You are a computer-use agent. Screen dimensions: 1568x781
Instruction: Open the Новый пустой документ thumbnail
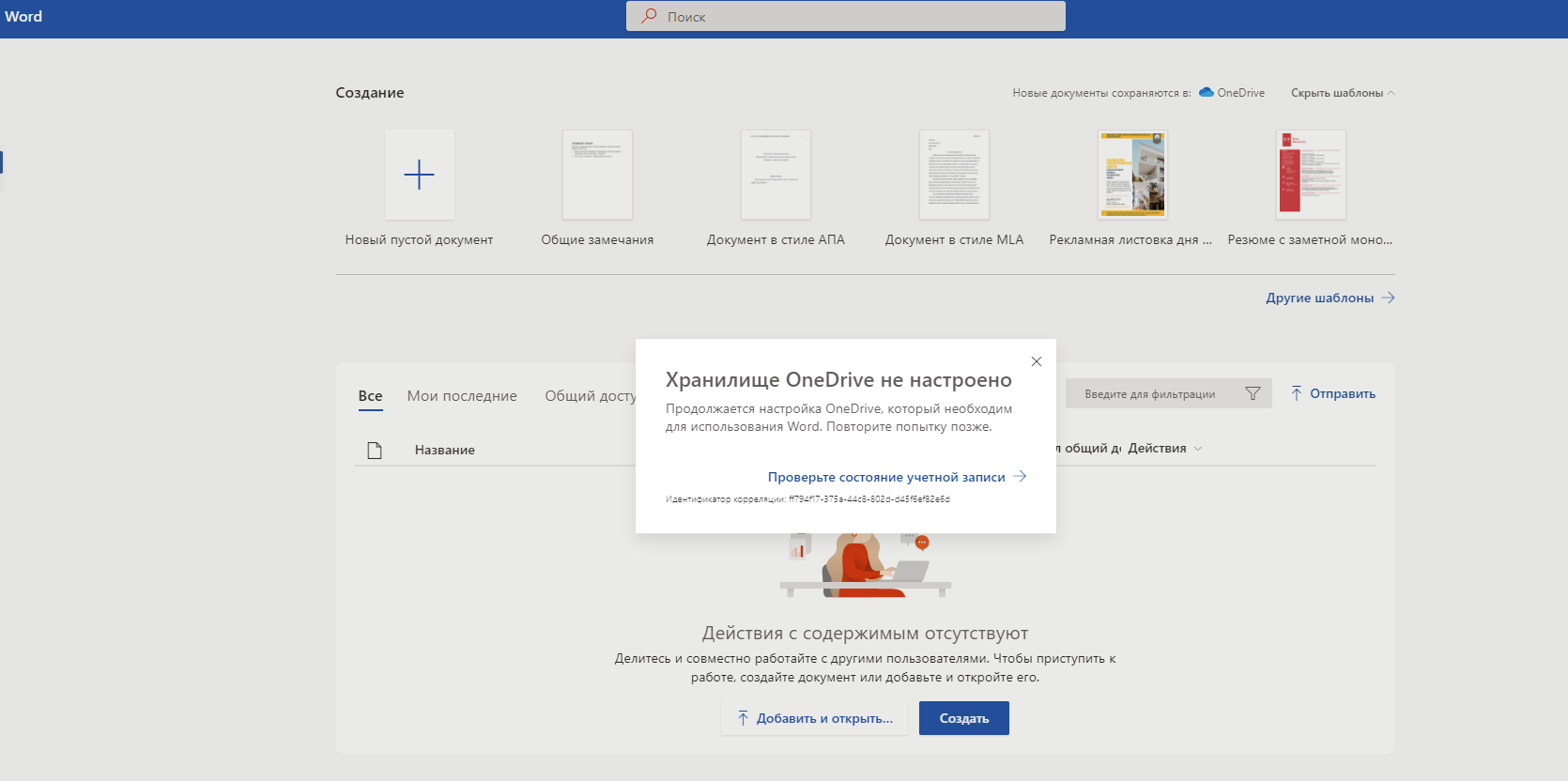(420, 175)
